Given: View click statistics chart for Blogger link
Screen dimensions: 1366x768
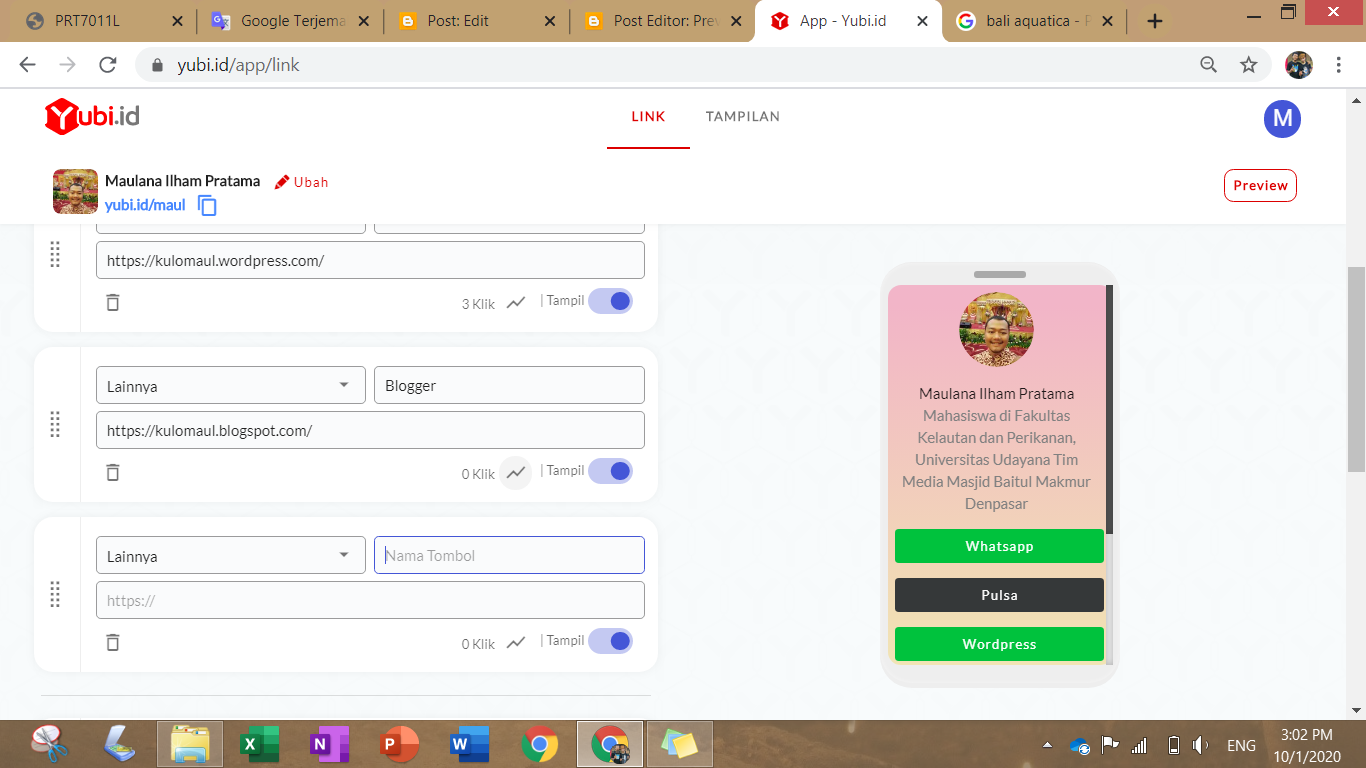Looking at the screenshot, I should [x=516, y=472].
